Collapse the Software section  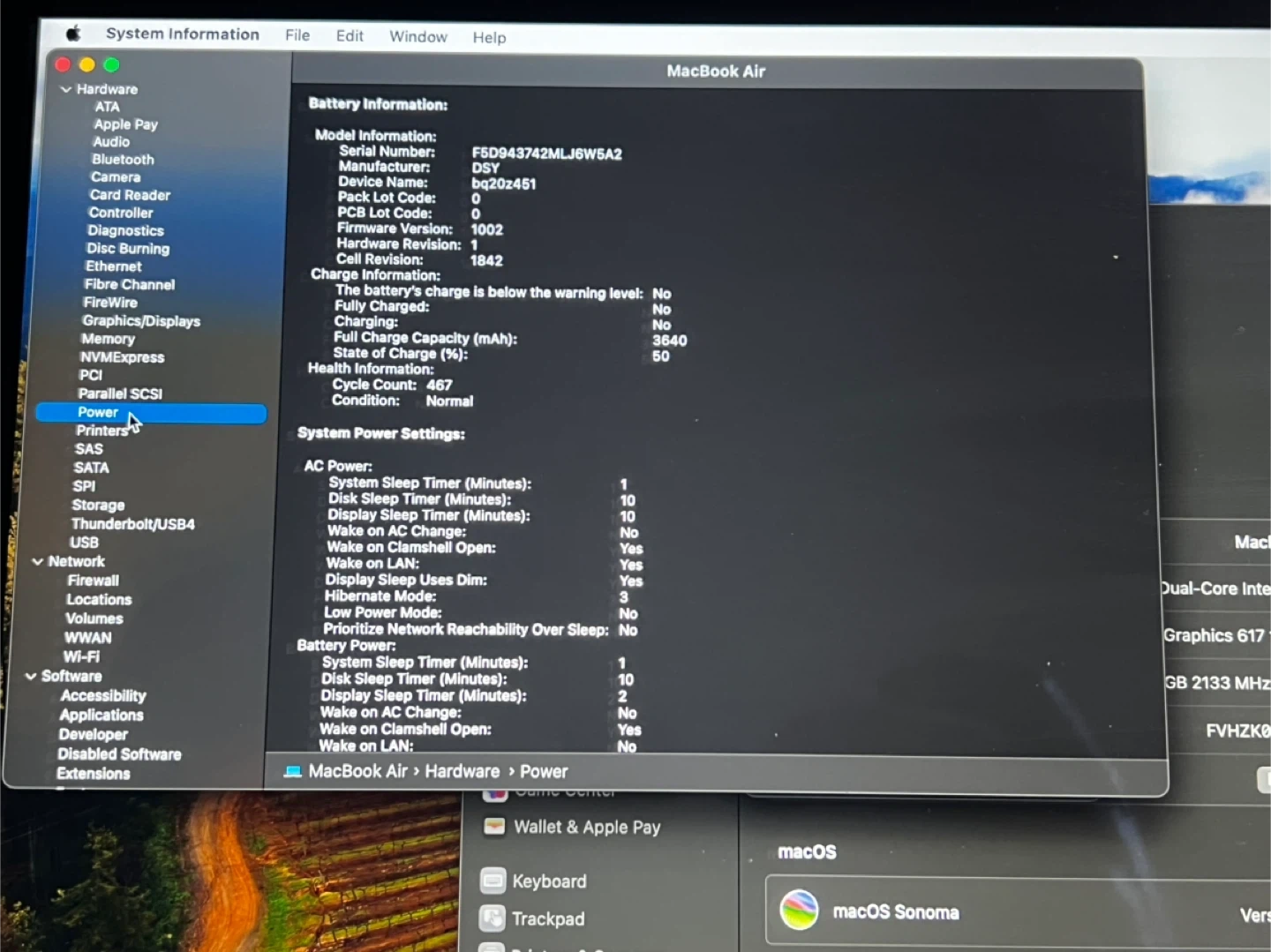[x=31, y=676]
